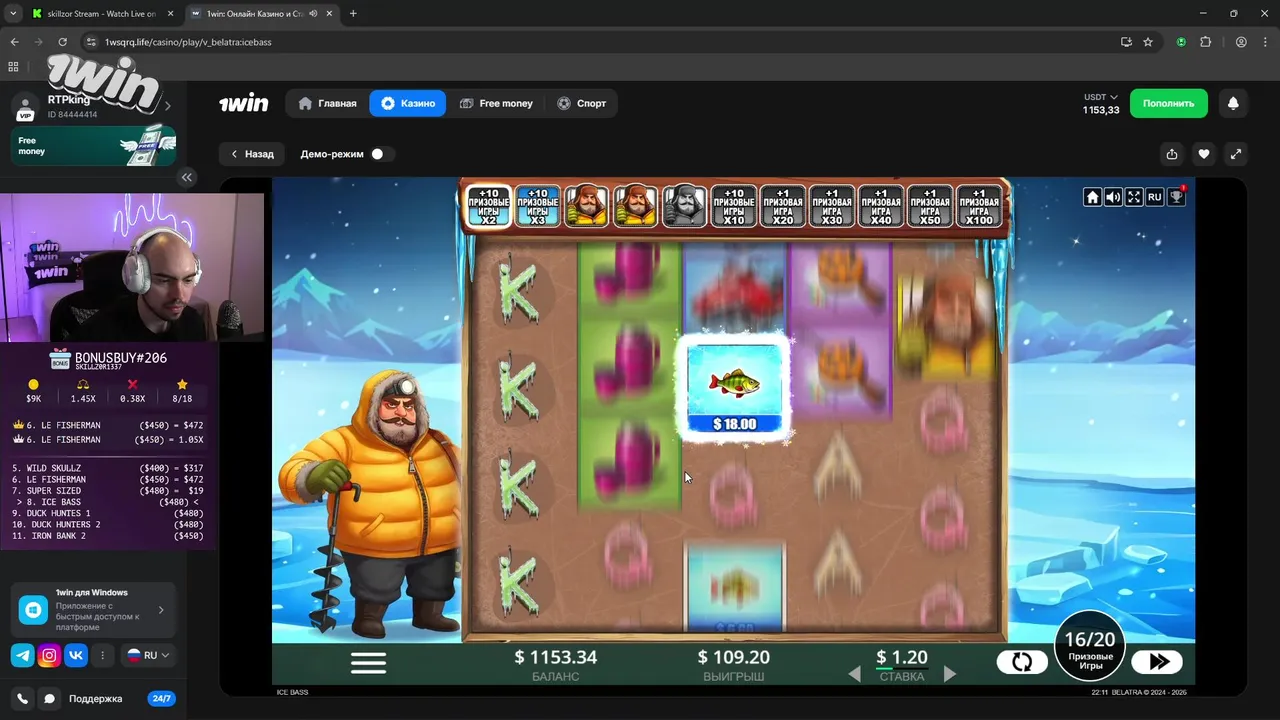This screenshot has height=720, width=1280.
Task: Click the 24/7 support badge
Action: [161, 699]
